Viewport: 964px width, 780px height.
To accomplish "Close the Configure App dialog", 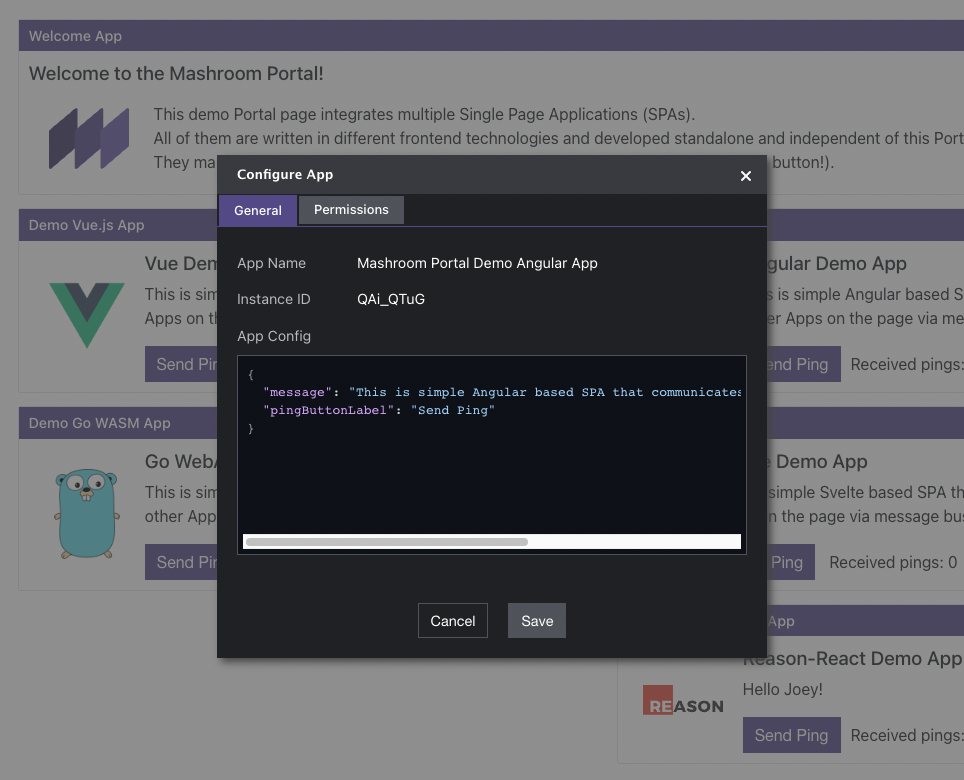I will [746, 176].
